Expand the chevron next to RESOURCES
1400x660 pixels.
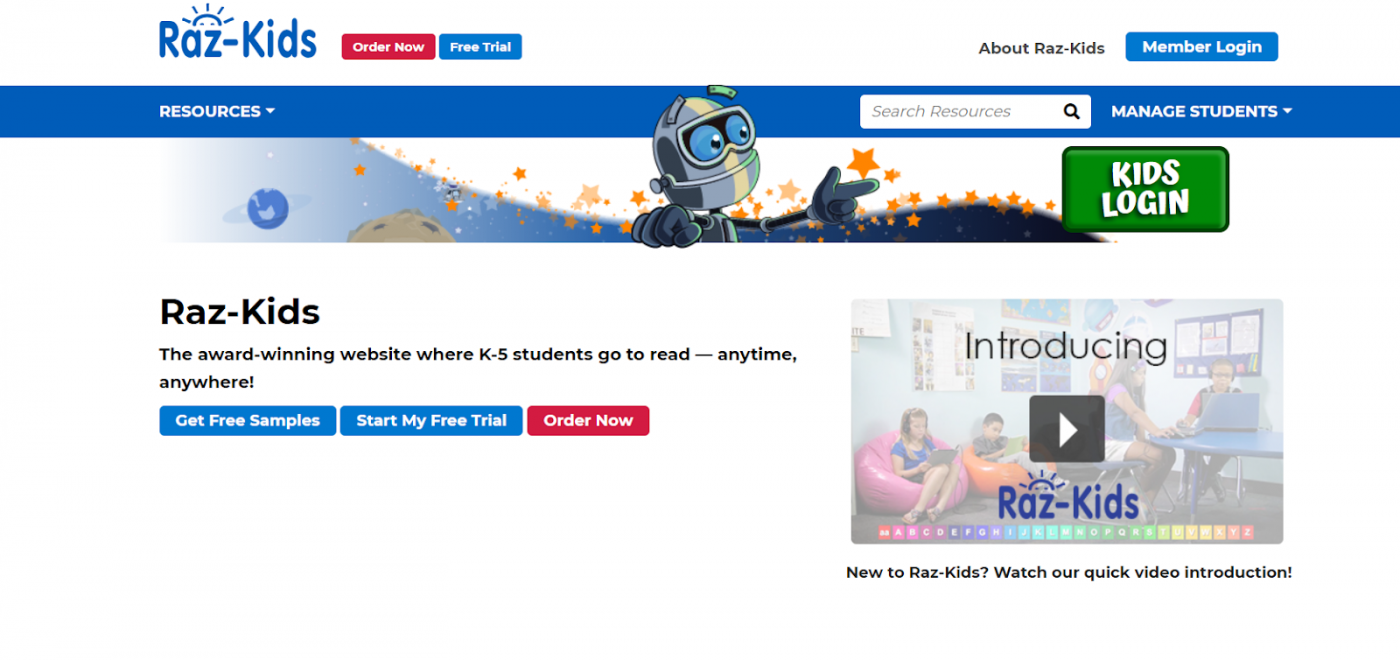271,111
